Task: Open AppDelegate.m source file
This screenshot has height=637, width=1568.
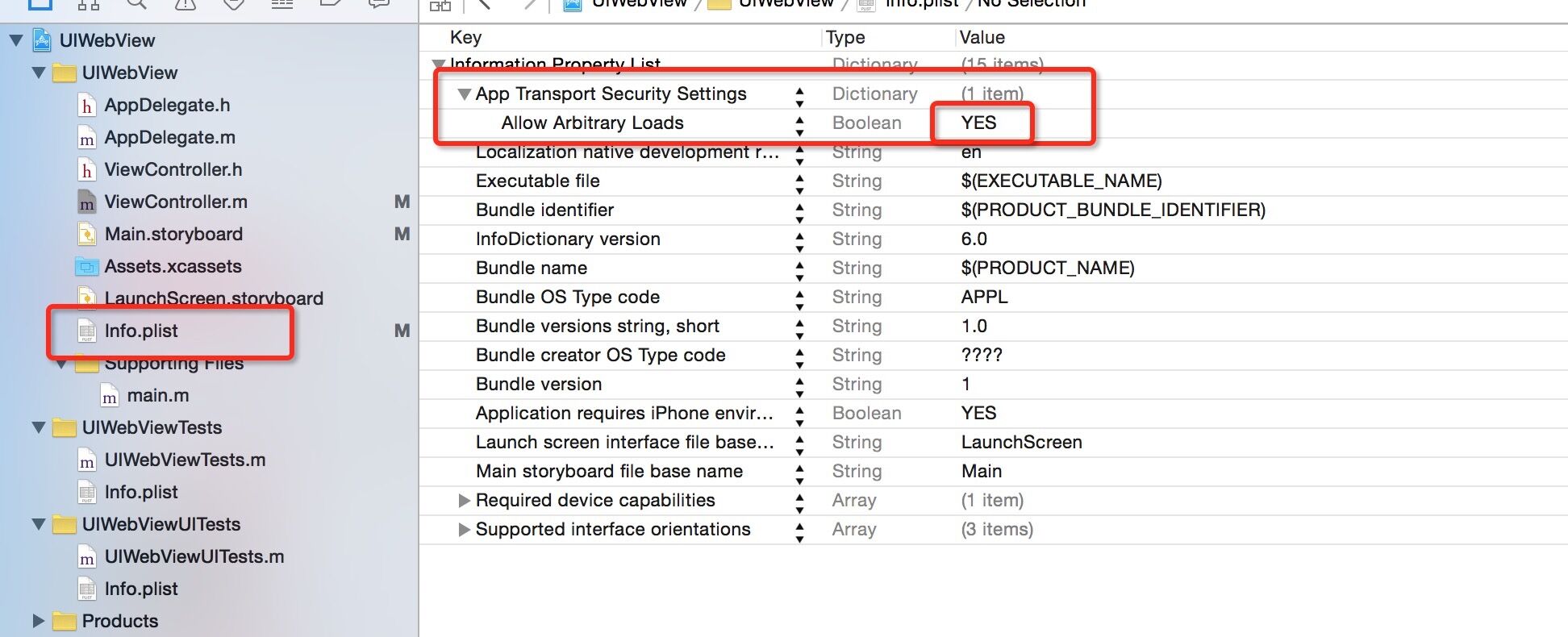Action: tap(169, 137)
